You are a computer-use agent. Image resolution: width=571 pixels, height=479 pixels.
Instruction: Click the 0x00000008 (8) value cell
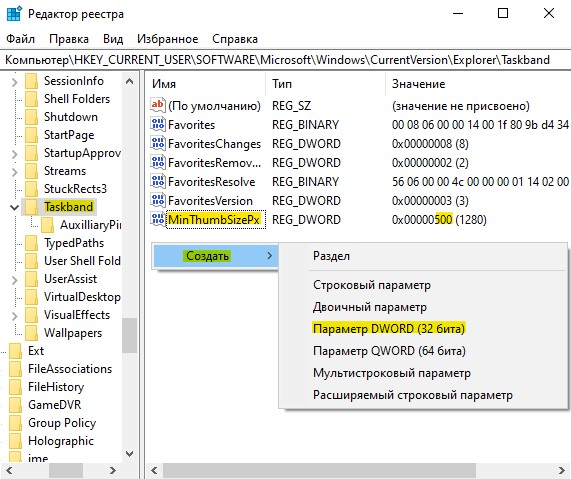pyautogui.click(x=430, y=144)
